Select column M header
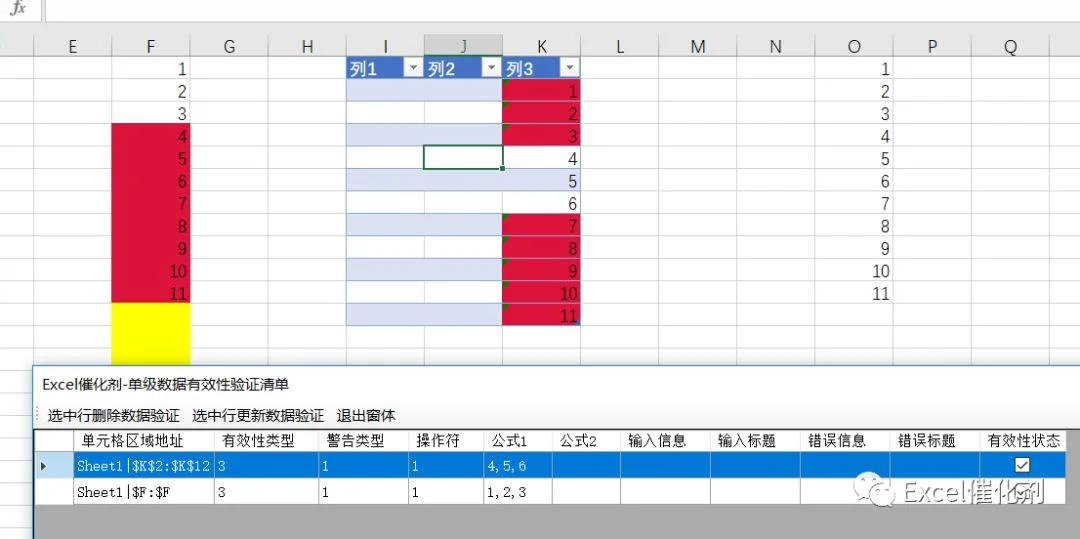 tap(698, 46)
